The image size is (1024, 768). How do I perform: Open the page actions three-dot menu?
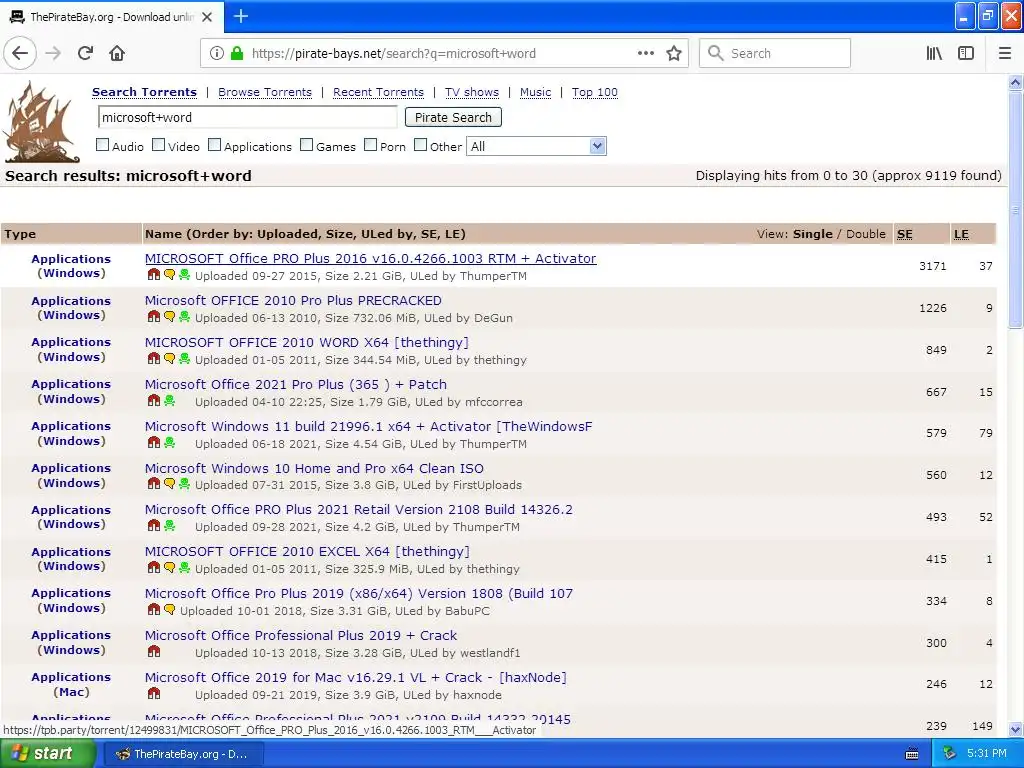coord(645,53)
